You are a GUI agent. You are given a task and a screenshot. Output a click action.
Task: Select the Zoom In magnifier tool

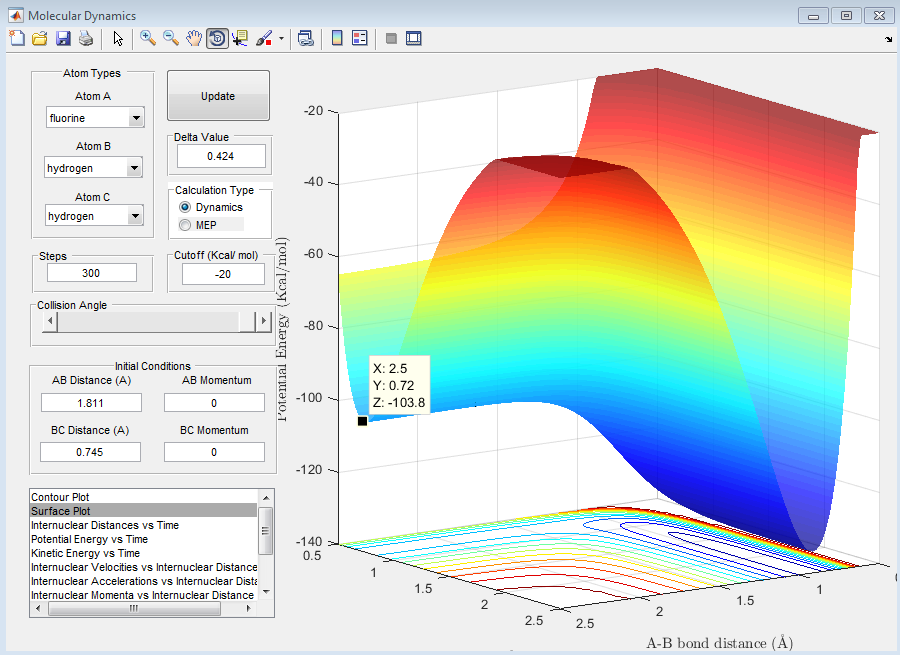[148, 38]
